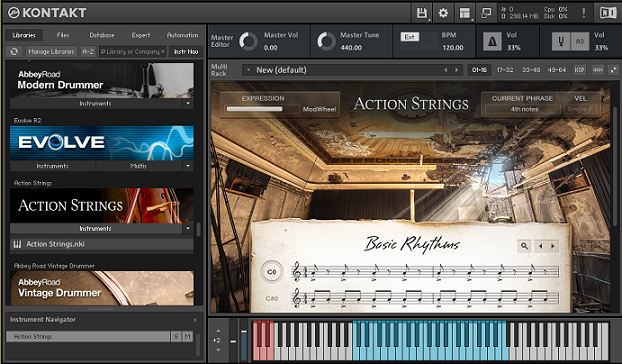Solo Action Strings with S button

[x=176, y=337]
